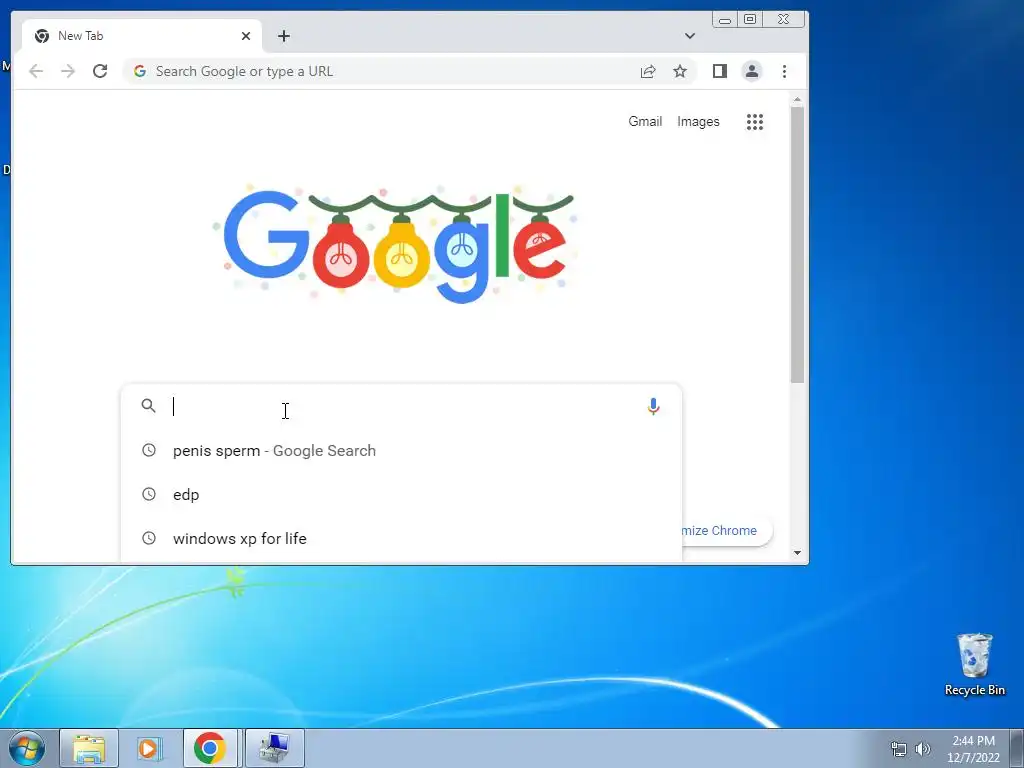Minimize the Chrome window
1024x768 pixels.
point(725,20)
